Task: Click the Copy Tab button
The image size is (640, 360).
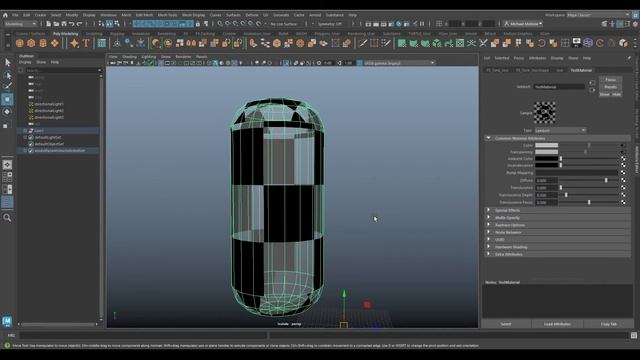Action: (609, 324)
